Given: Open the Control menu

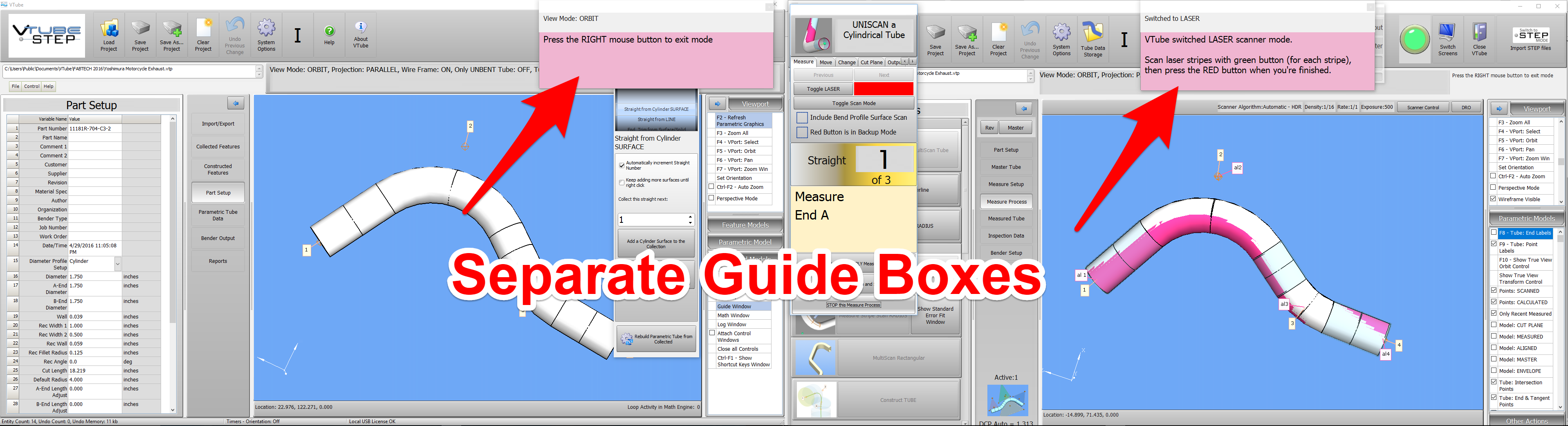Looking at the screenshot, I should 31,86.
